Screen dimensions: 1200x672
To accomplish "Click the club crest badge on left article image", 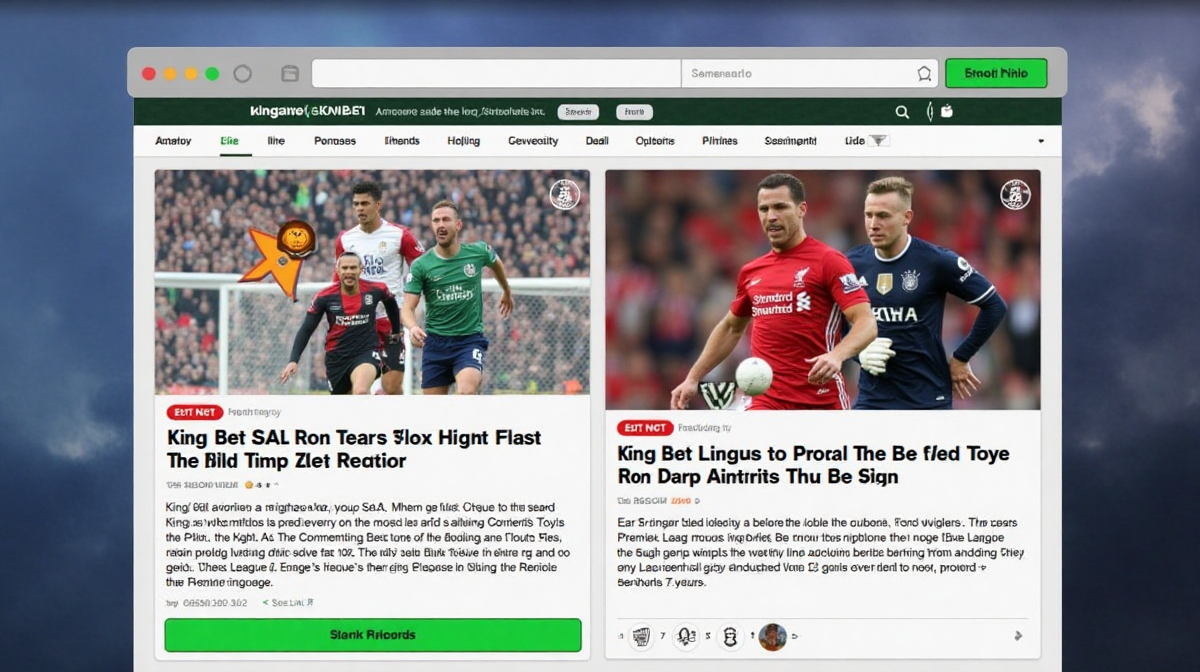I will pyautogui.click(x=565, y=194).
